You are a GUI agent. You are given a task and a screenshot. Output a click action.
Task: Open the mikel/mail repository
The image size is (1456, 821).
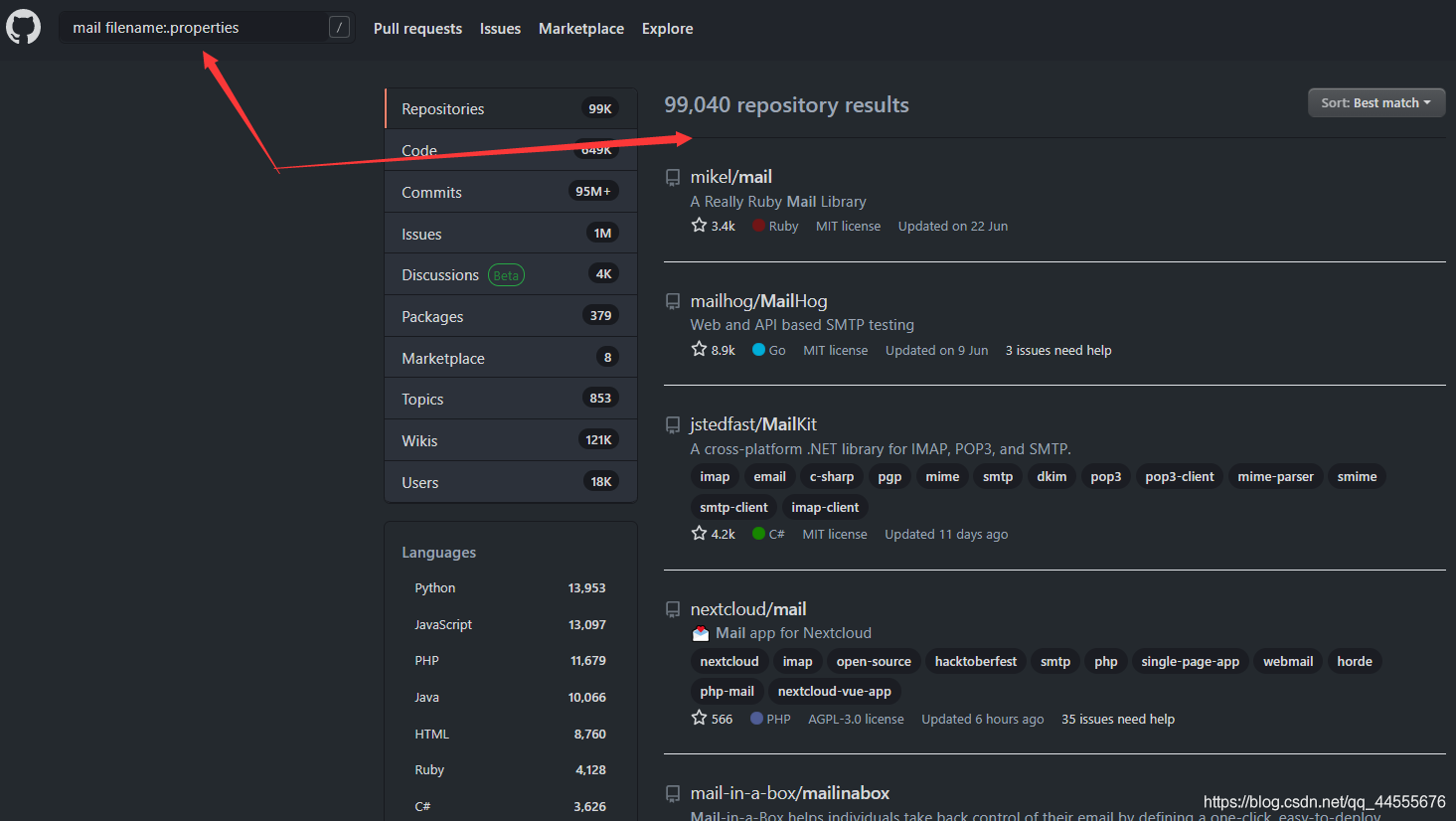tap(731, 177)
